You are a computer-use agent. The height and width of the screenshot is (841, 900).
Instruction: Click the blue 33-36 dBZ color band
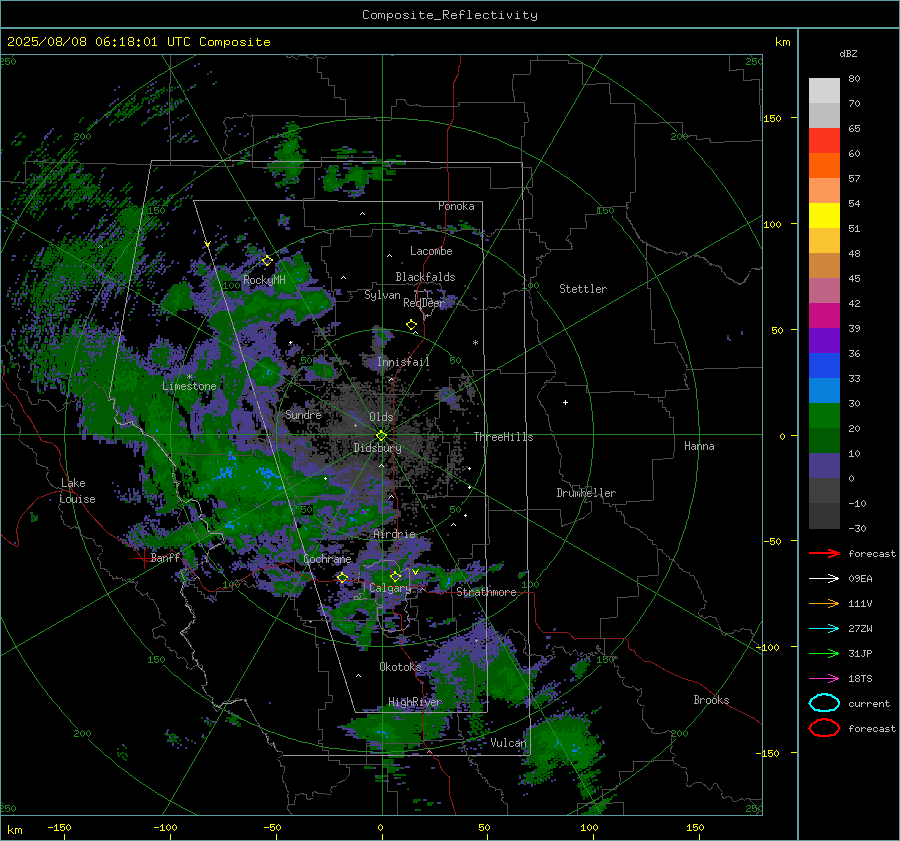coord(824,365)
